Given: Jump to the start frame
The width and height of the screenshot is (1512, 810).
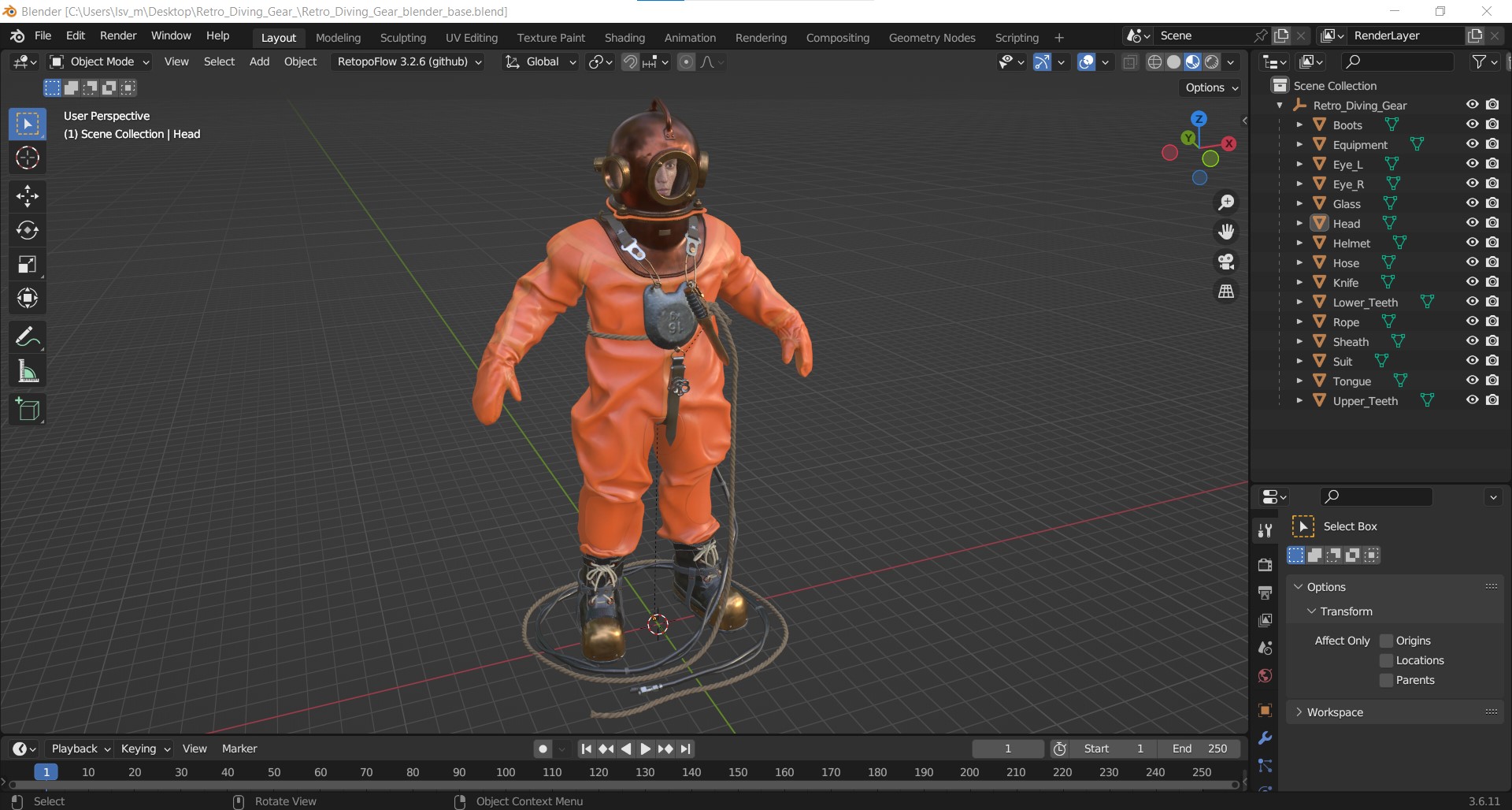Looking at the screenshot, I should pyautogui.click(x=586, y=749).
